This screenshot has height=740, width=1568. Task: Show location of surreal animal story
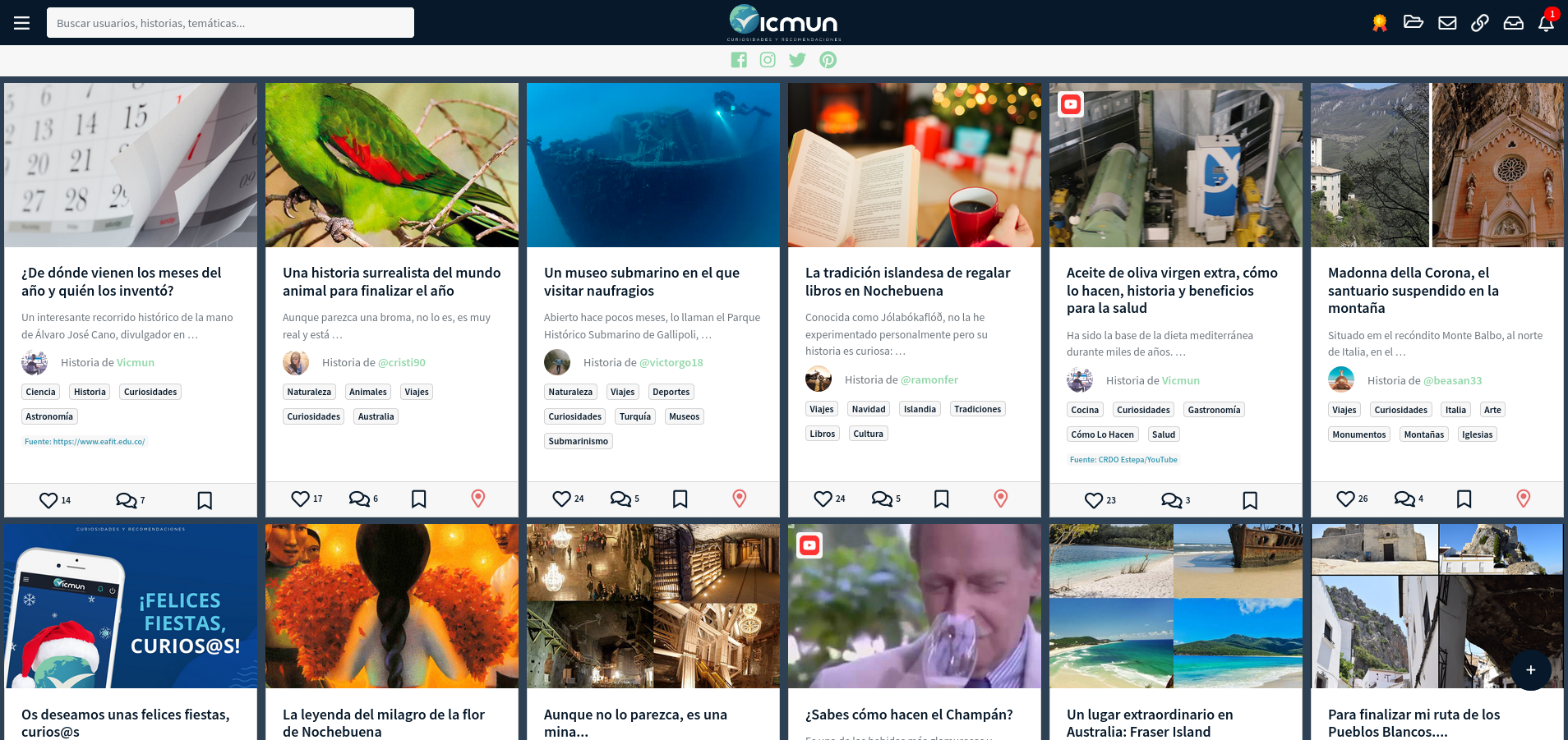pyautogui.click(x=478, y=499)
